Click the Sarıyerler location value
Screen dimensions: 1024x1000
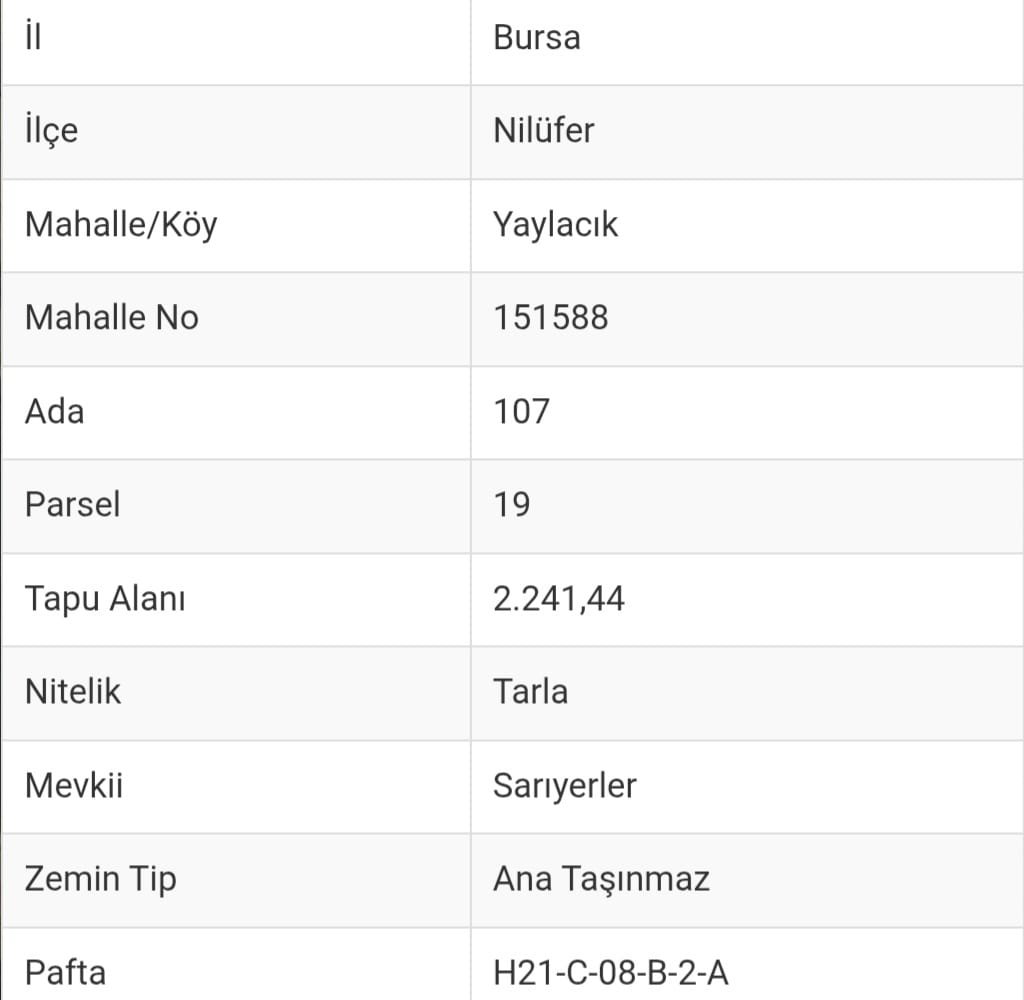click(x=564, y=786)
